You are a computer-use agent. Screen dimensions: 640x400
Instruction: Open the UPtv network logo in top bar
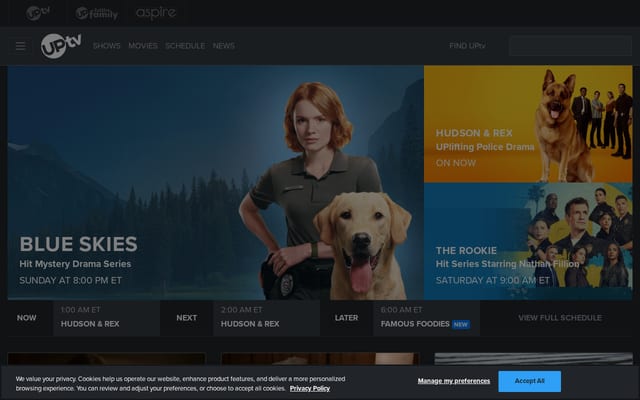pyautogui.click(x=38, y=13)
